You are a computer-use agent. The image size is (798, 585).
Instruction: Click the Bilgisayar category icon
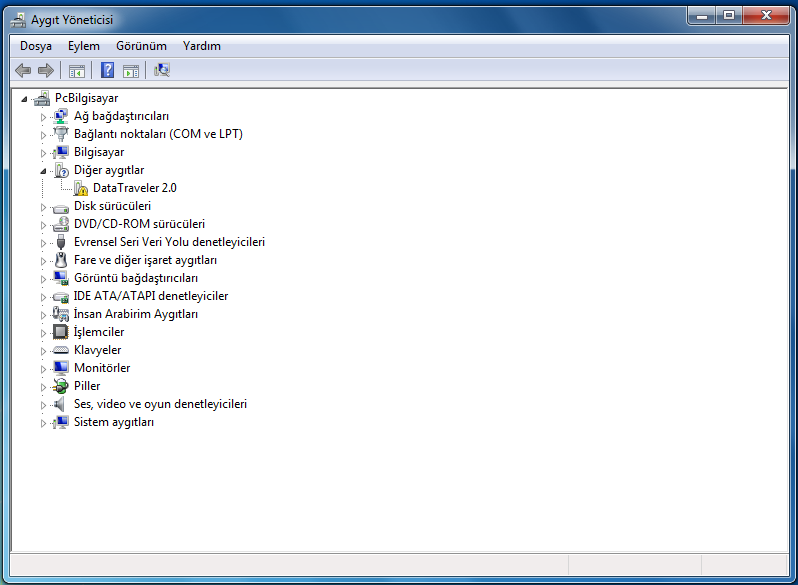(61, 152)
